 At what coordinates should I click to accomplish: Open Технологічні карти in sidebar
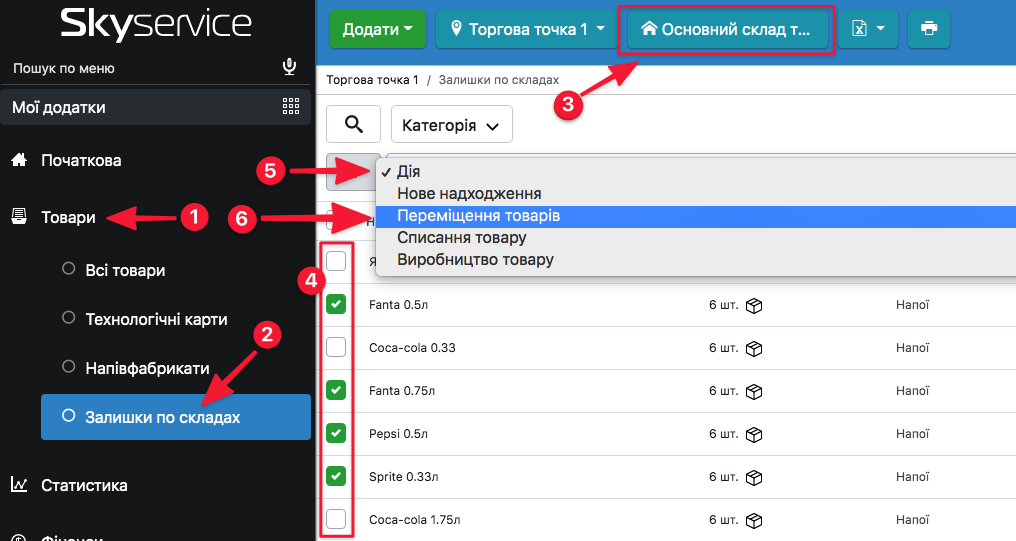click(156, 320)
